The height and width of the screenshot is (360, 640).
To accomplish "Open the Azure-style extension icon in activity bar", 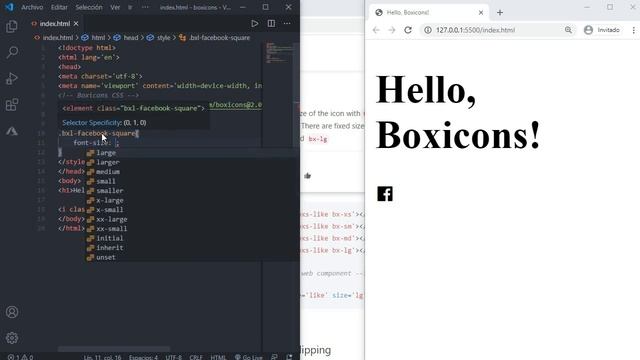I will pyautogui.click(x=12, y=131).
